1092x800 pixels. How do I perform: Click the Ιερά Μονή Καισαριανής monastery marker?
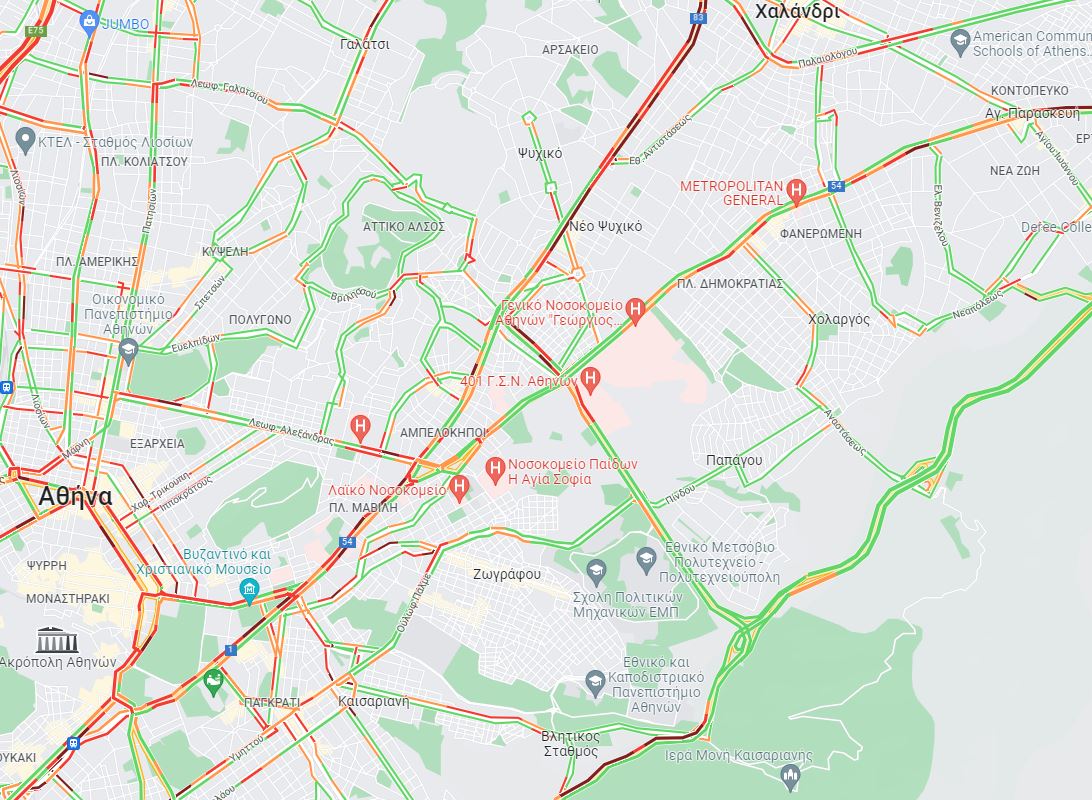[789, 778]
